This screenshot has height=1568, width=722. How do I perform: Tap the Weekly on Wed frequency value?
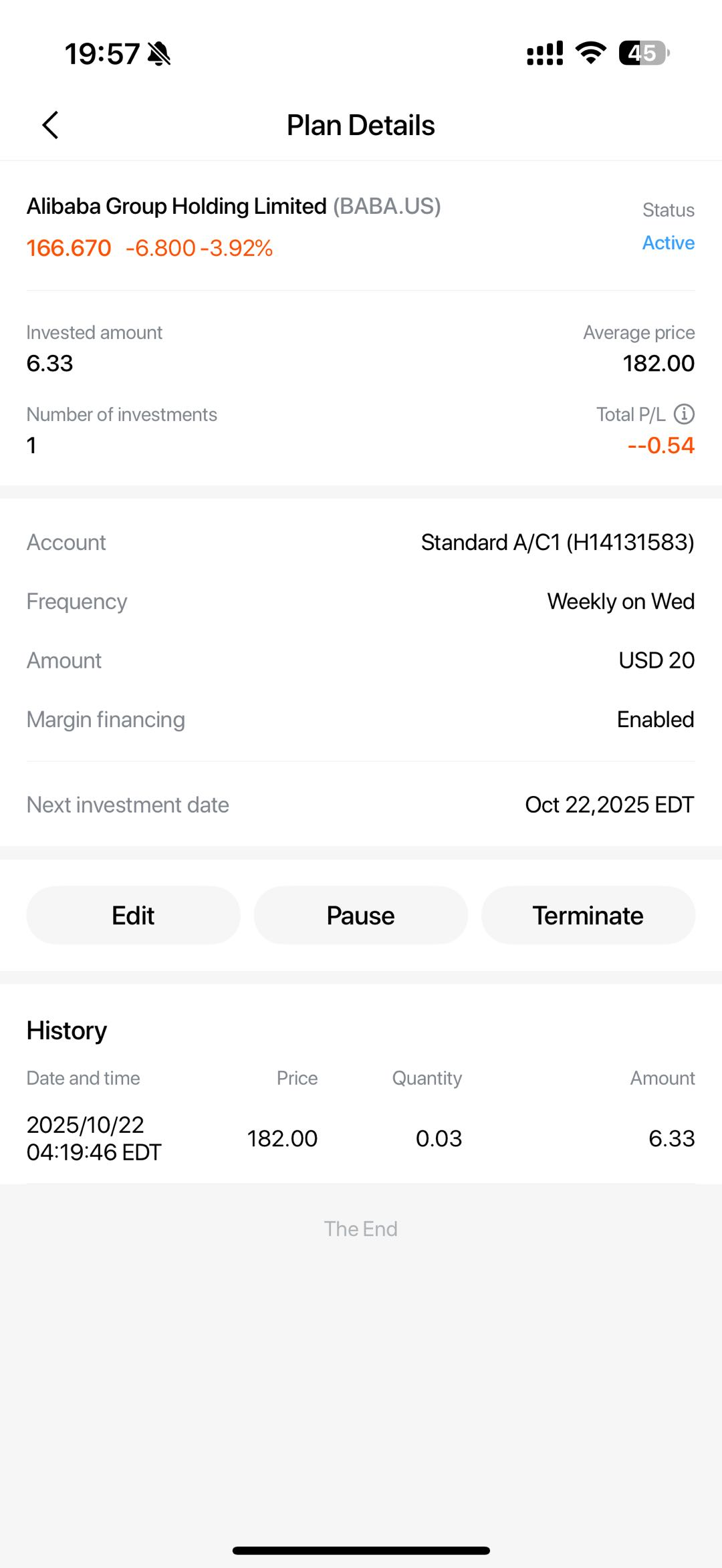click(620, 602)
